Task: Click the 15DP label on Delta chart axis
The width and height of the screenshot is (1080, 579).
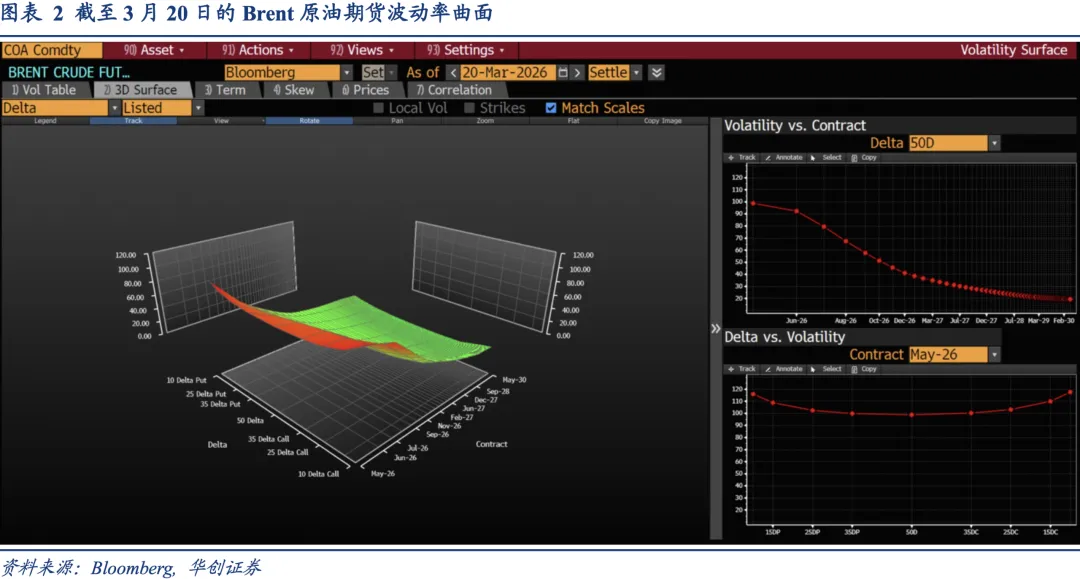Action: click(773, 532)
